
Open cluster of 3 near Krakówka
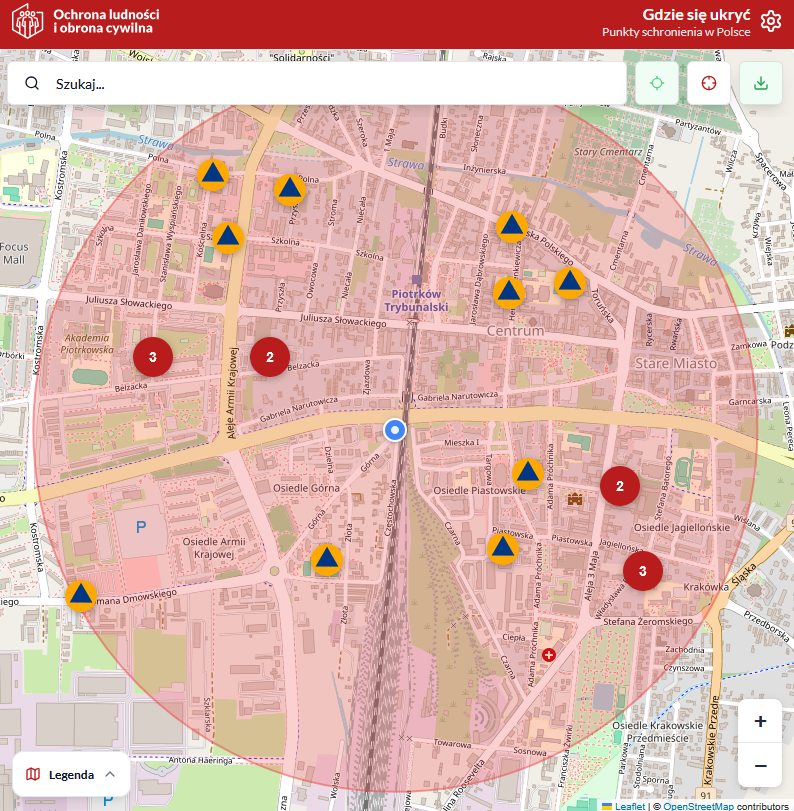tap(643, 571)
